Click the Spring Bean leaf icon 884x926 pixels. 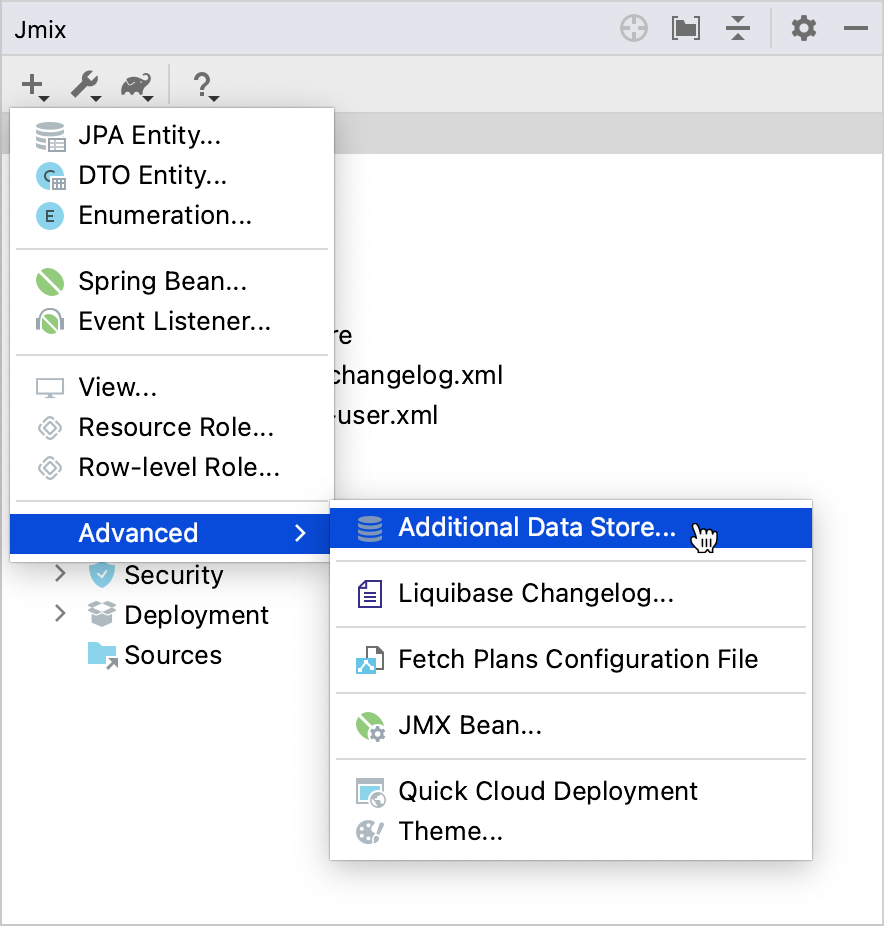pos(50,282)
